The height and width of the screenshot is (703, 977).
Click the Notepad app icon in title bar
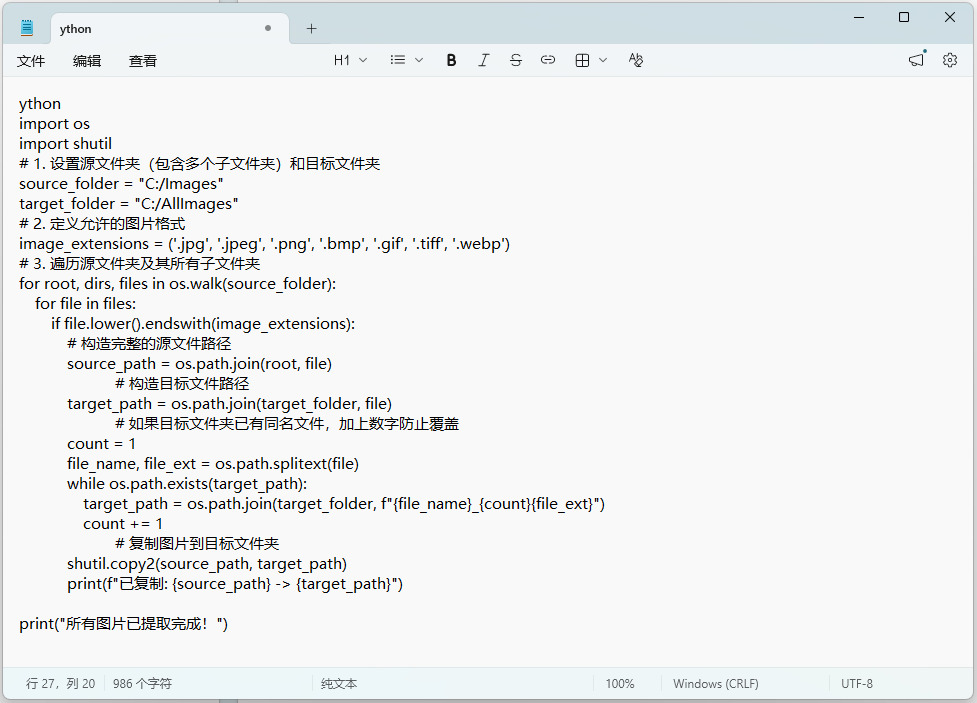coord(27,28)
